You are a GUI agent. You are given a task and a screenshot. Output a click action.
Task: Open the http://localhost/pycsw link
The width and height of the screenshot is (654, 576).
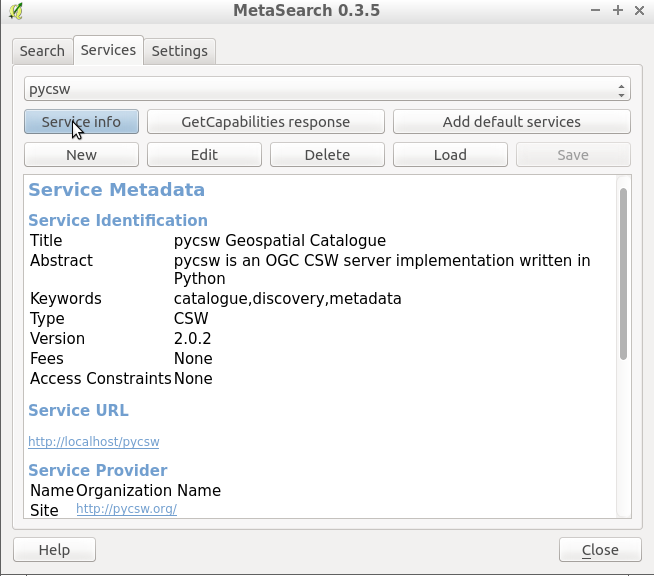[x=94, y=442]
